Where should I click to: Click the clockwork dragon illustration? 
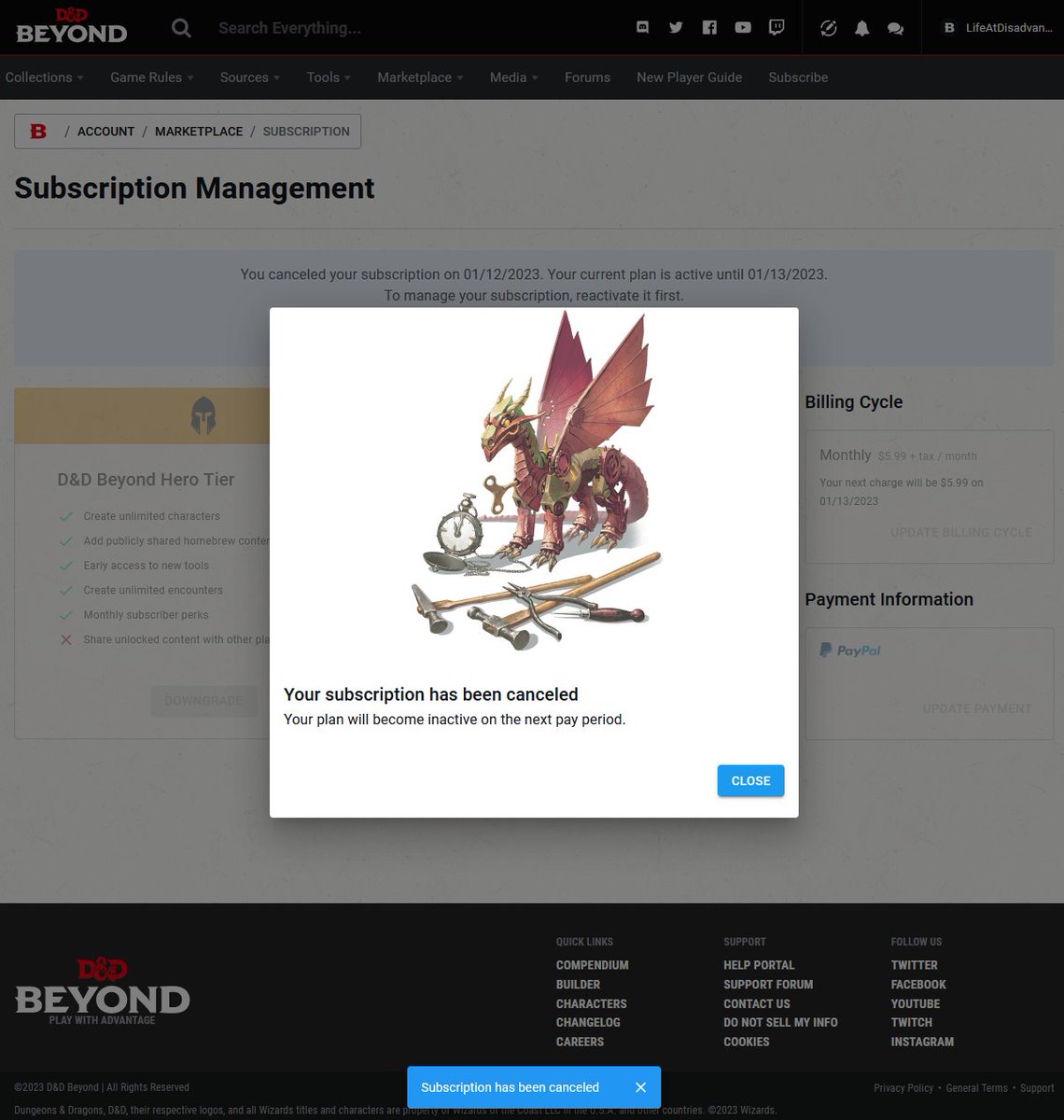click(537, 481)
